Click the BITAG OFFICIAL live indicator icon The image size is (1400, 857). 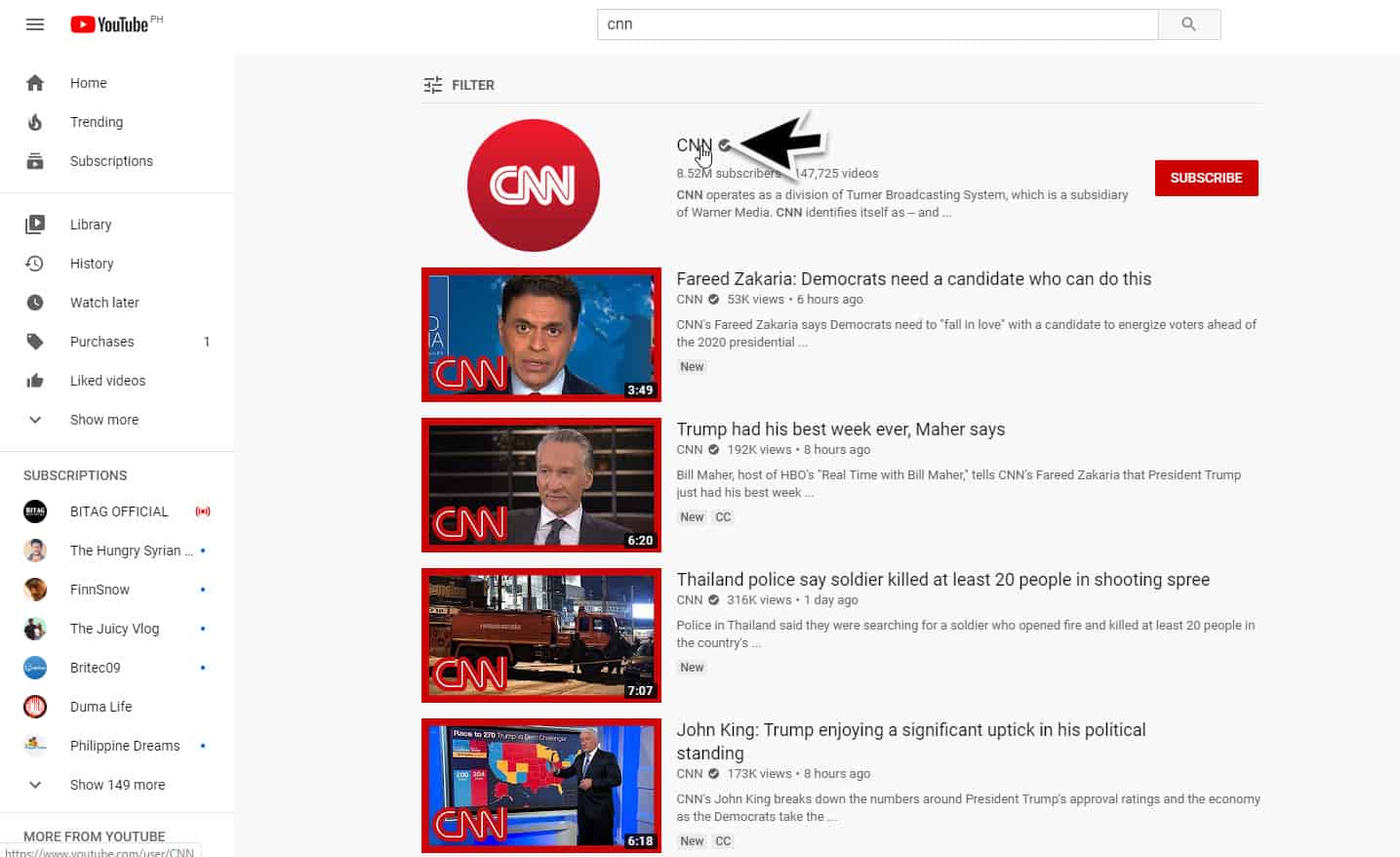coord(203,511)
